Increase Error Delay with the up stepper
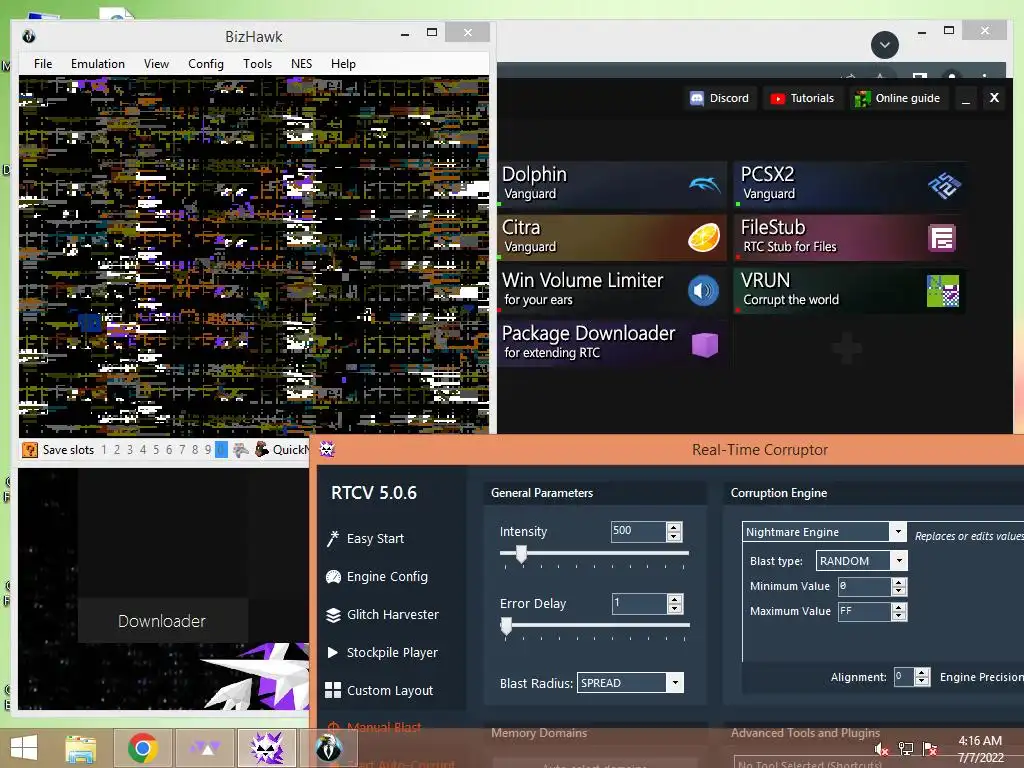This screenshot has width=1024, height=768. (x=675, y=599)
